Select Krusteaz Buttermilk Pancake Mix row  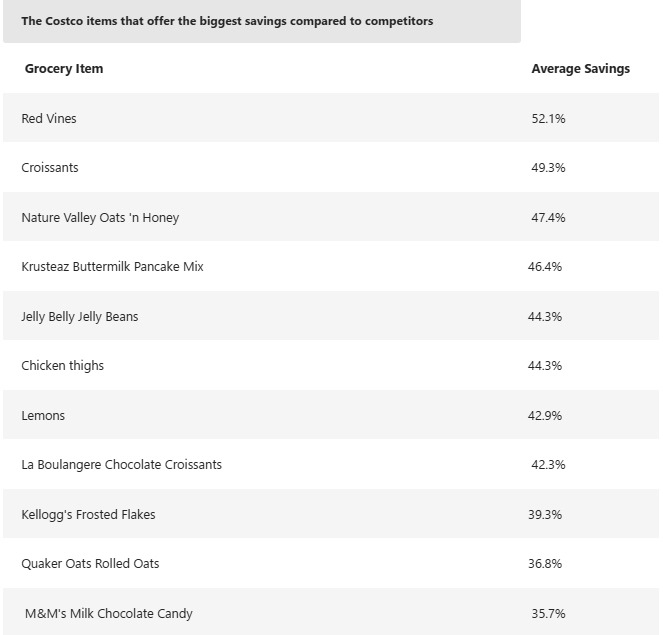pos(331,266)
